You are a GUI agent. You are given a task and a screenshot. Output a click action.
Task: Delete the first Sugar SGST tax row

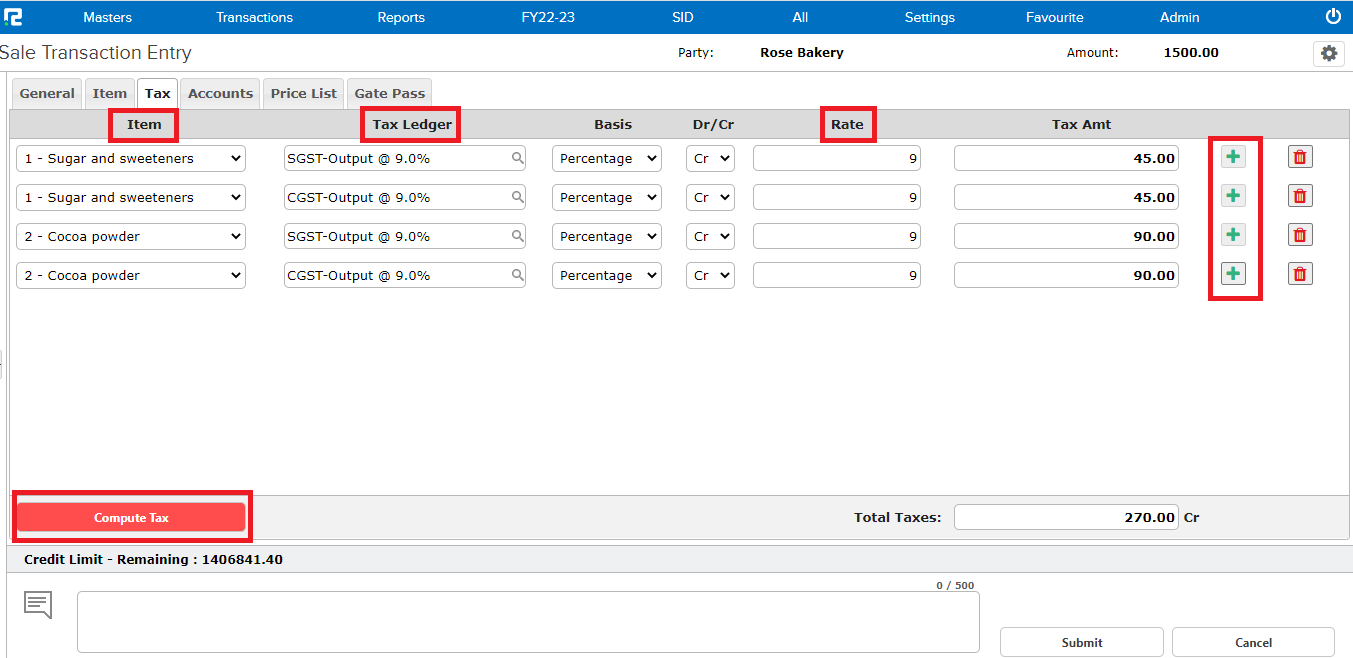point(1299,157)
